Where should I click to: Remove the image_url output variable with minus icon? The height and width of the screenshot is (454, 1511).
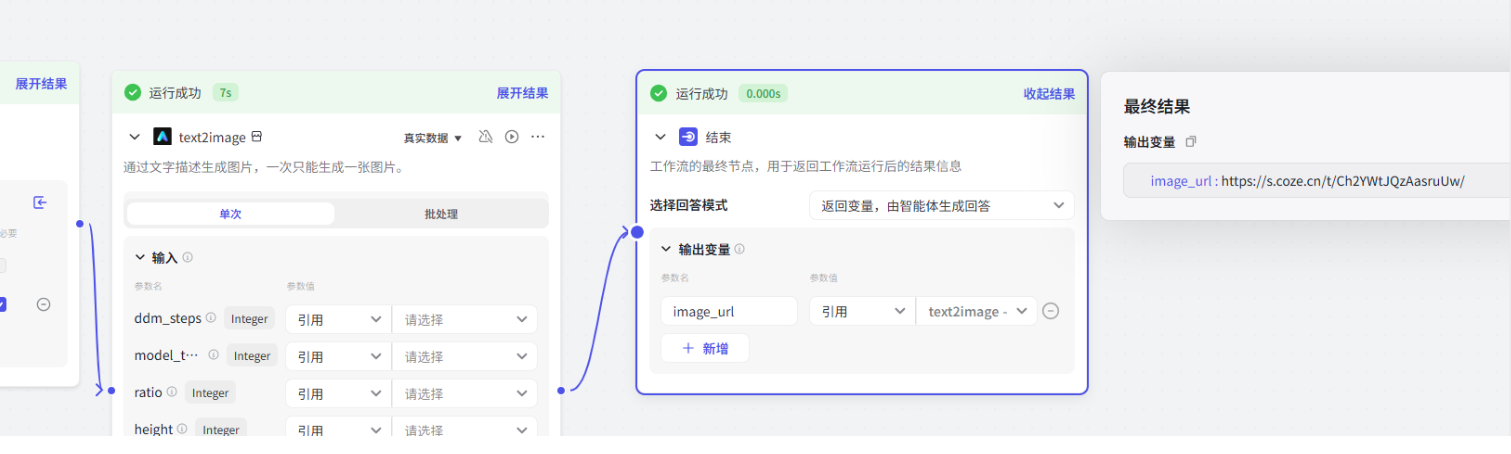pos(1050,311)
